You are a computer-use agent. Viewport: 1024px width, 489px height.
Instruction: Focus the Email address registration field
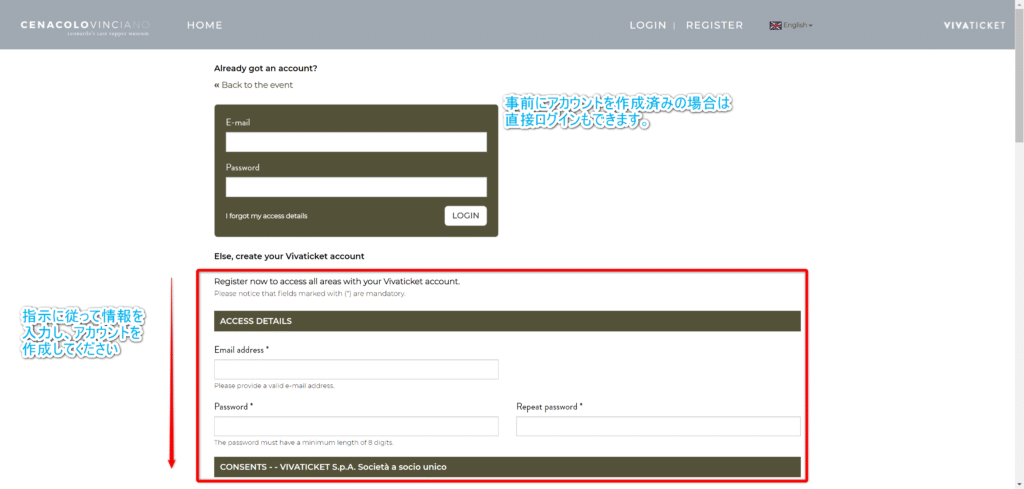[356, 369]
